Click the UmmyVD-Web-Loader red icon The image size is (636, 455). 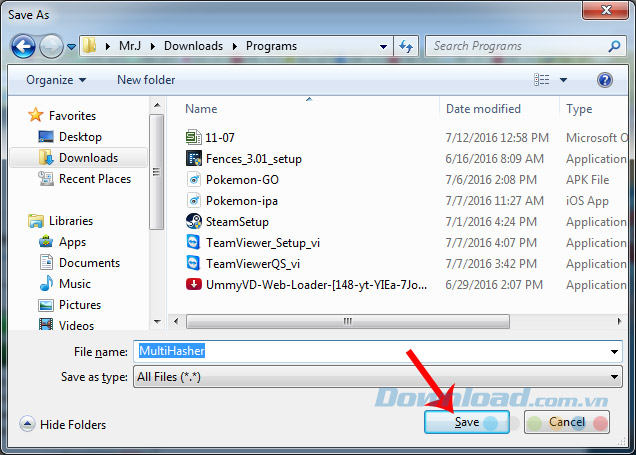pos(194,284)
